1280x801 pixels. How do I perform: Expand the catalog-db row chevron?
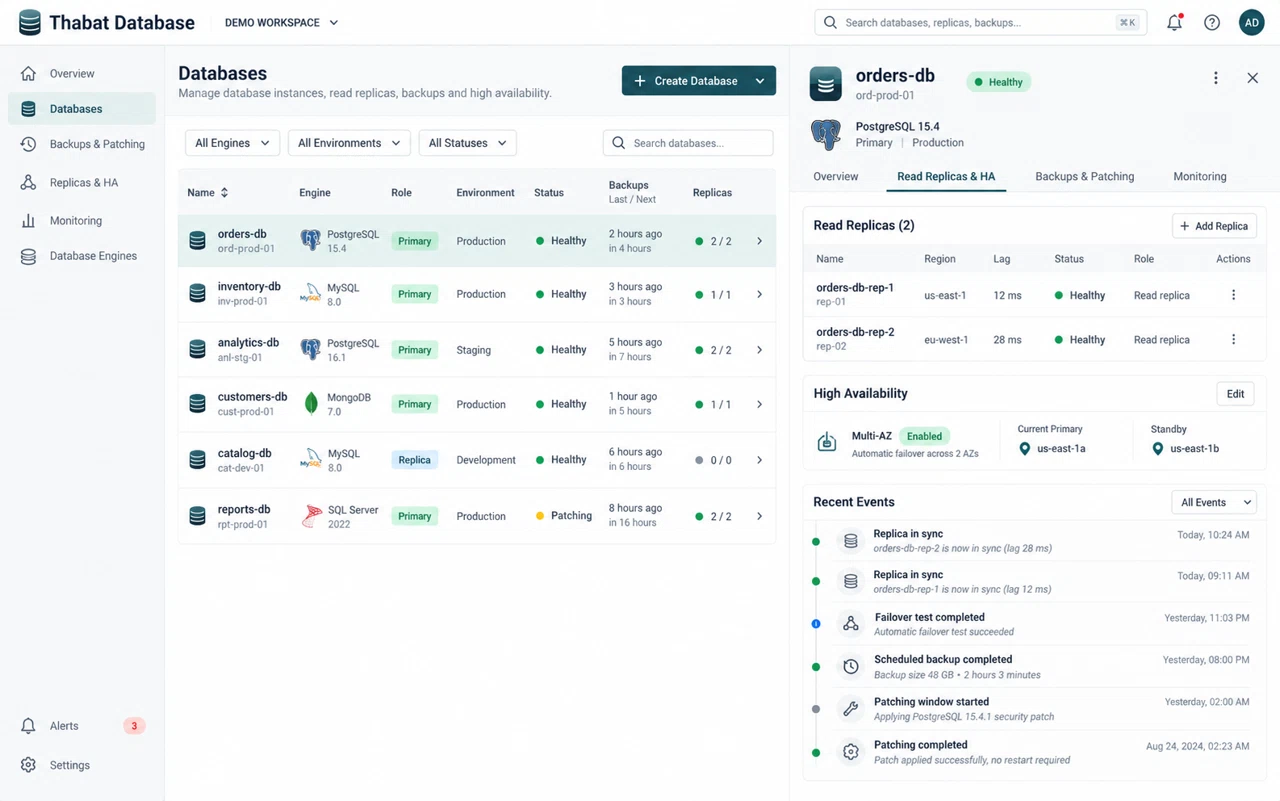coord(759,461)
